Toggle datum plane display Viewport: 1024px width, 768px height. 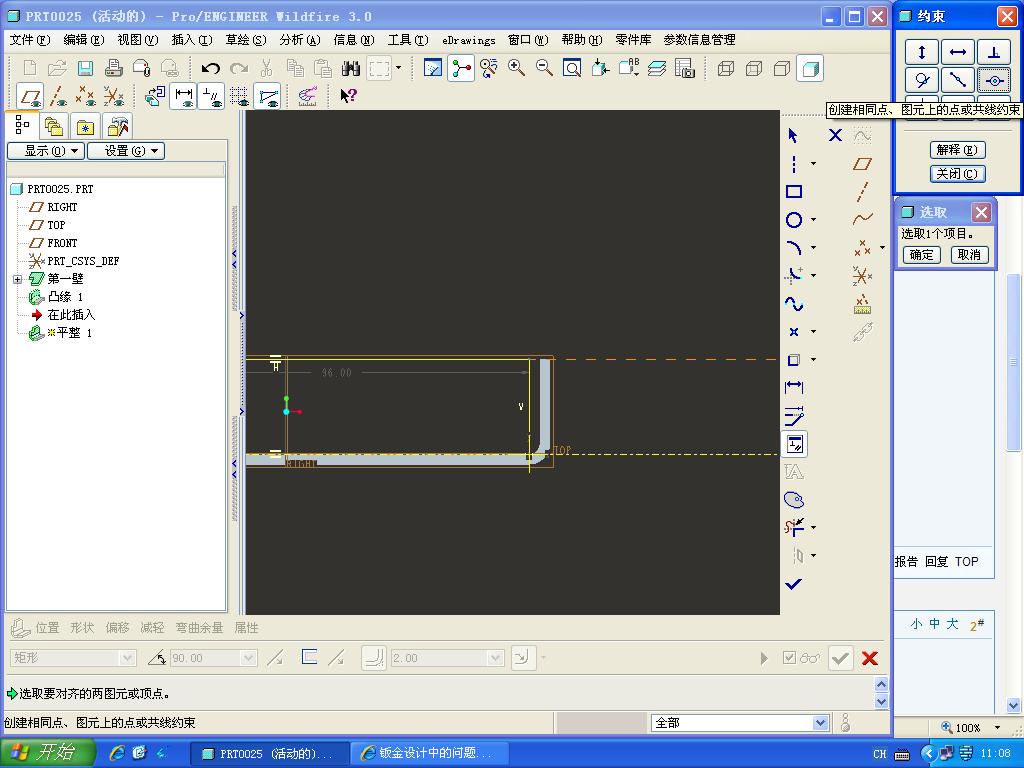click(x=30, y=96)
